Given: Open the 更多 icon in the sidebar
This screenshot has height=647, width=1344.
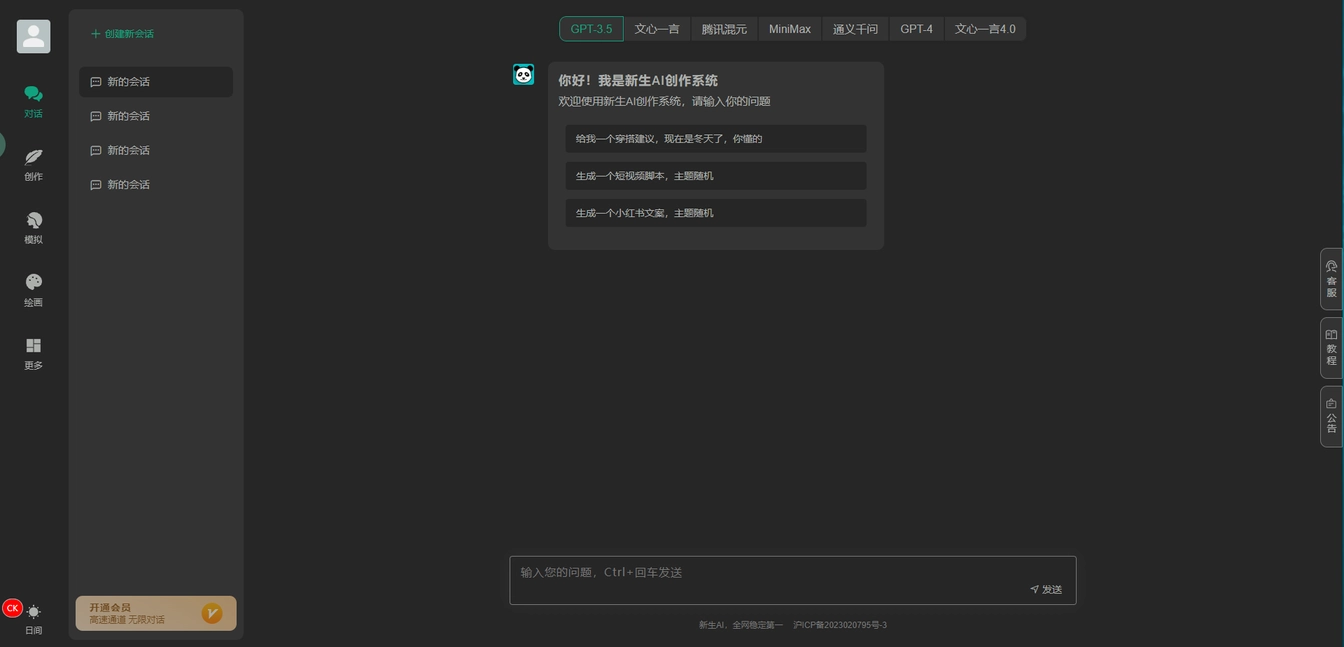Looking at the screenshot, I should 33,352.
